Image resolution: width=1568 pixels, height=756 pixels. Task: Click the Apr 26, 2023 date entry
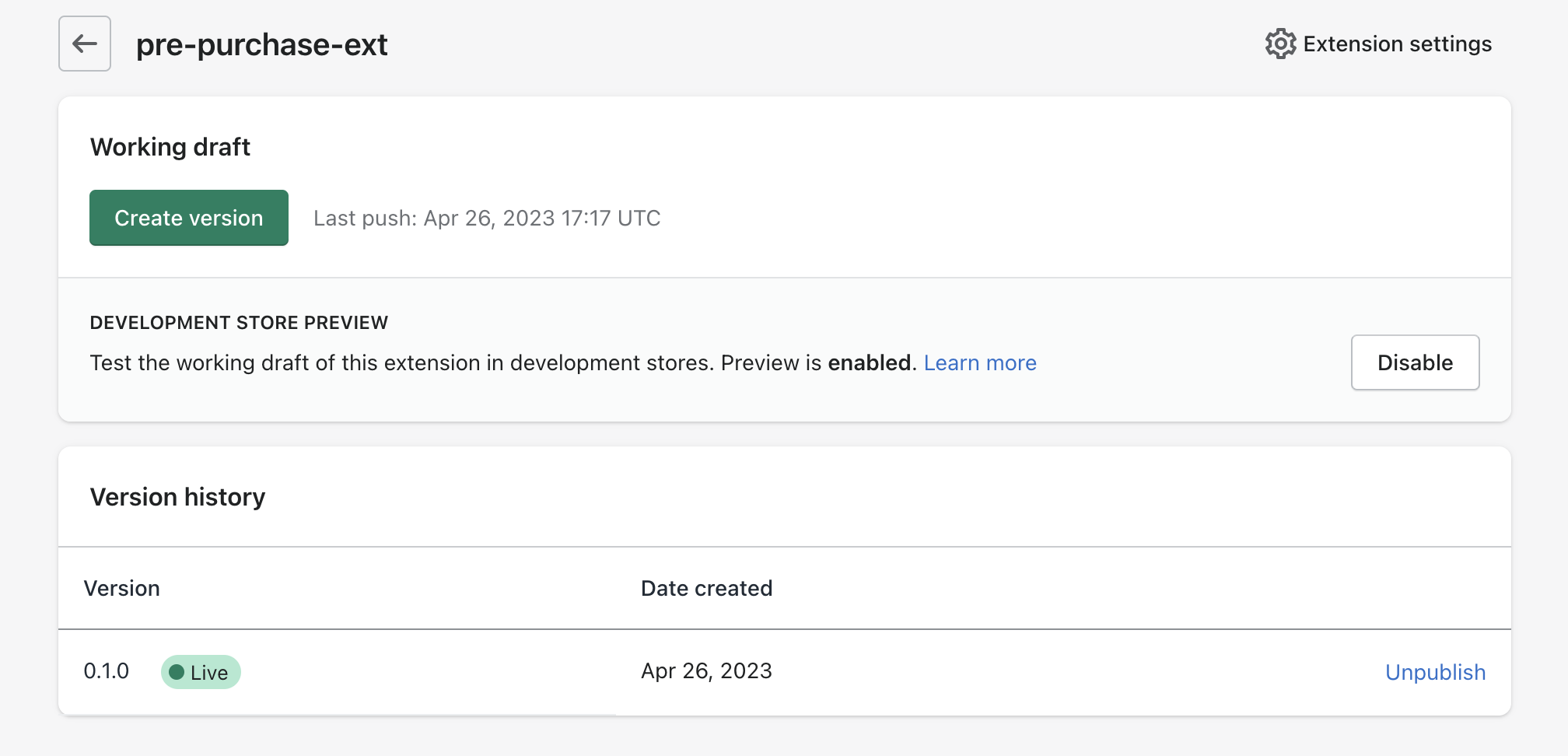pyautogui.click(x=706, y=670)
